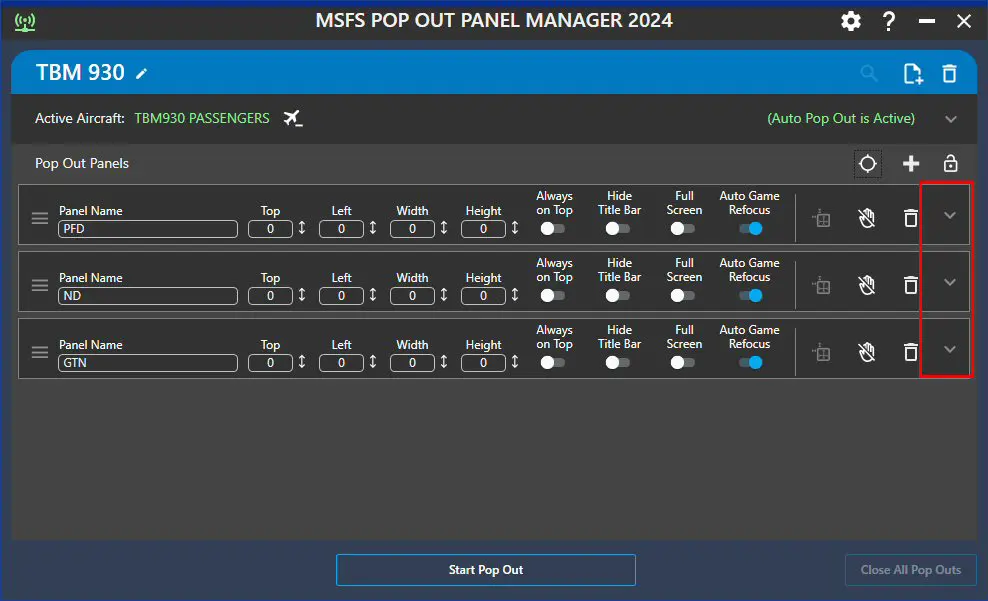
Task: Enable Always on Top for ND panel
Action: [553, 295]
